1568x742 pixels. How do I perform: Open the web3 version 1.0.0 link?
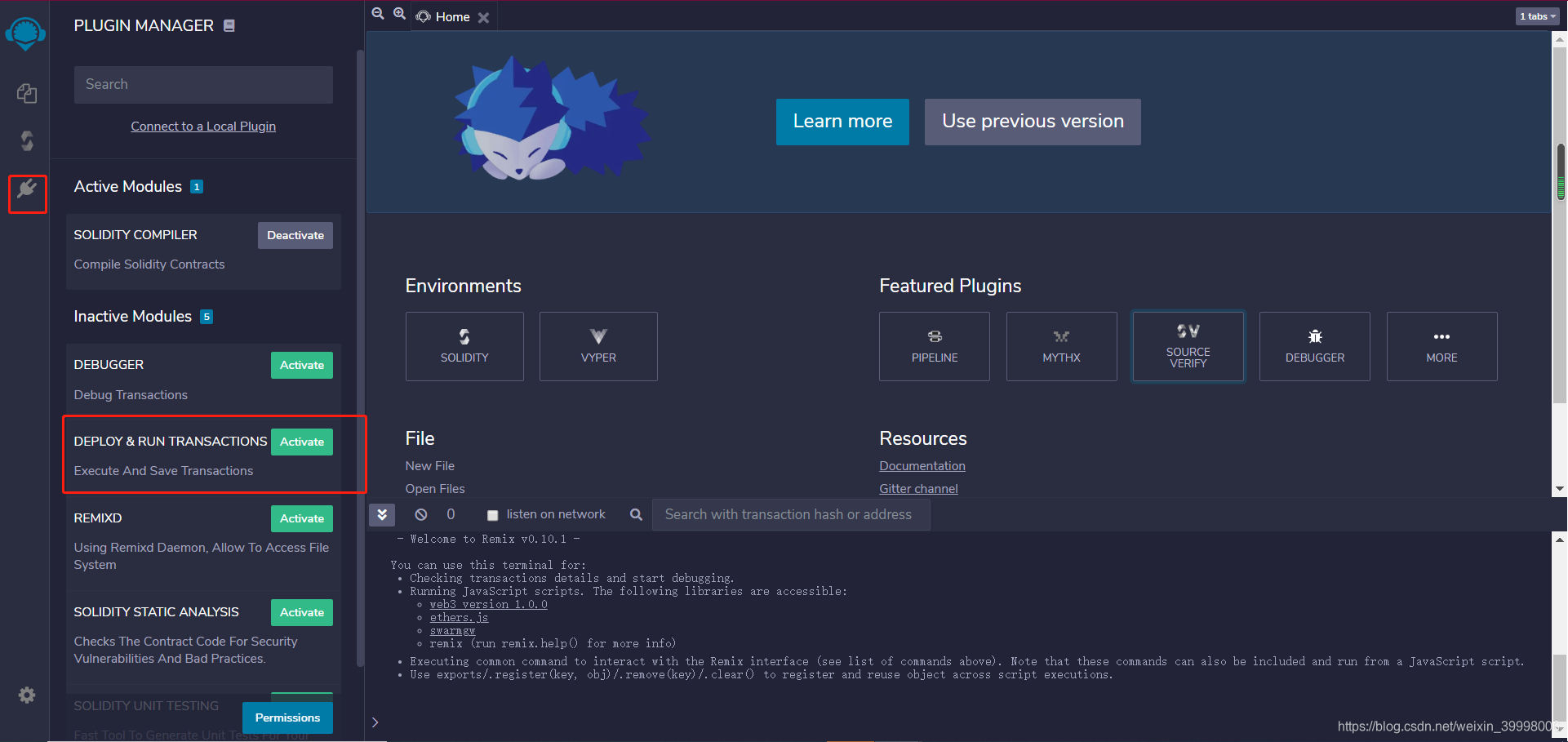[x=488, y=604]
